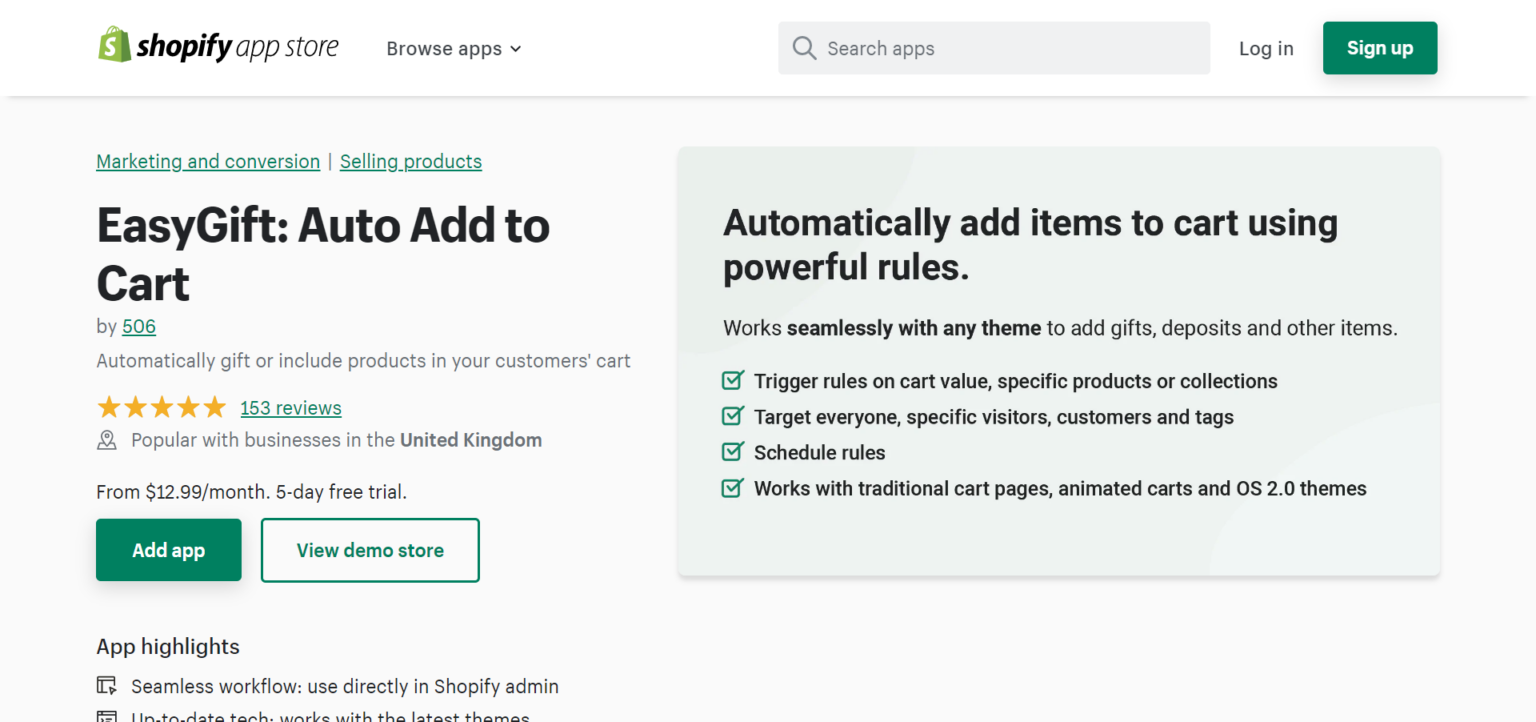This screenshot has width=1536, height=722.
Task: Open the Marketing and conversion category
Action: point(207,161)
